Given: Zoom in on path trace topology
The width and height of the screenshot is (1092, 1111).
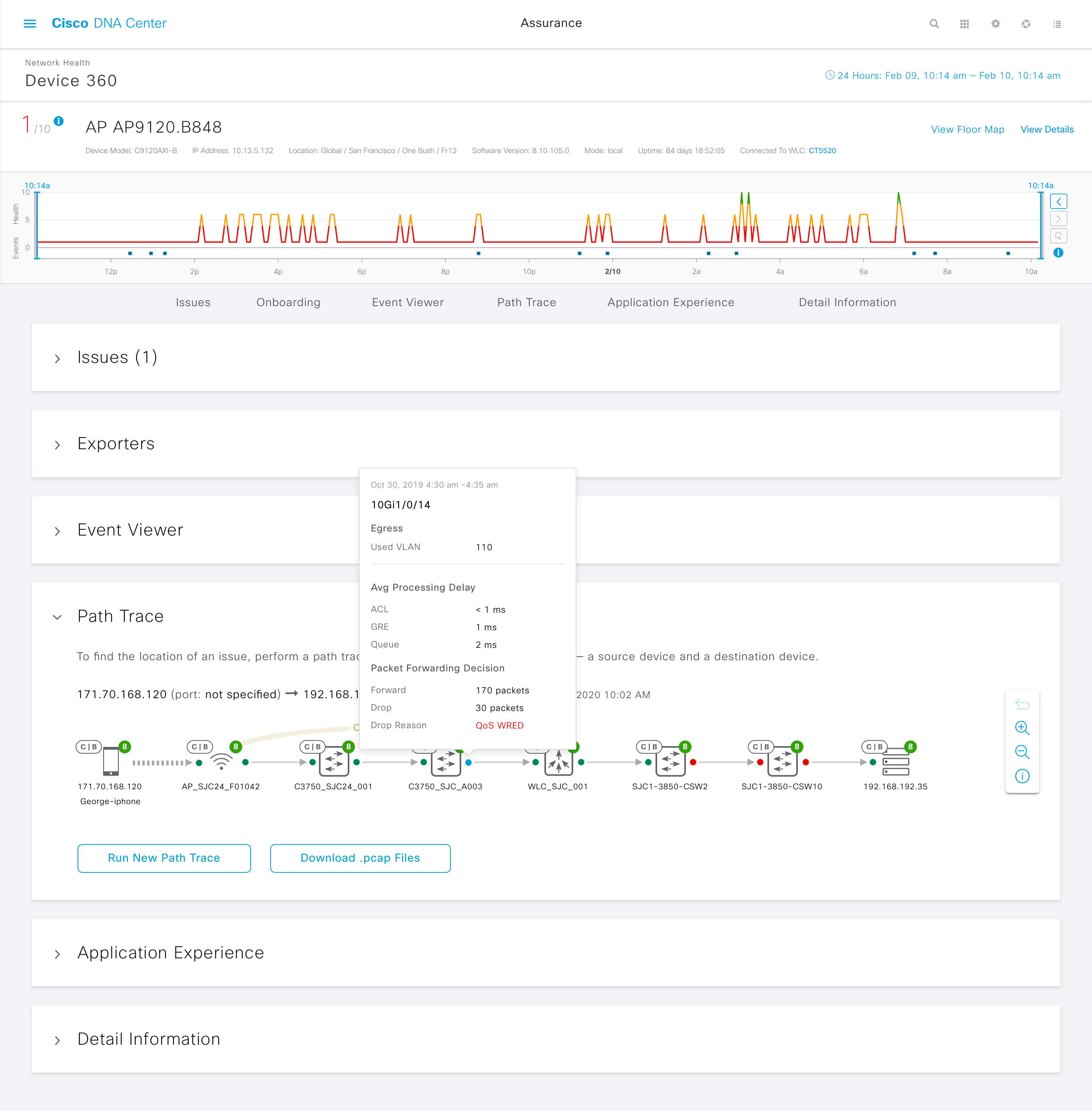Looking at the screenshot, I should tap(1022, 728).
